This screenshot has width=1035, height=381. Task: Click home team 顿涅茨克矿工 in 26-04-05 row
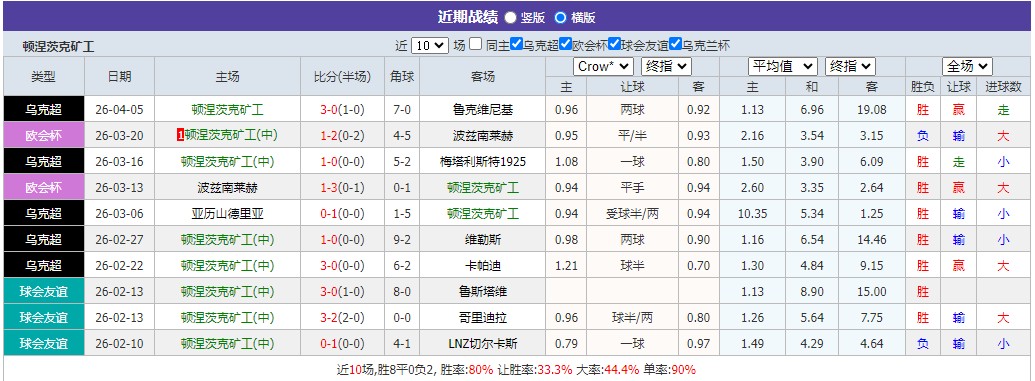(x=227, y=110)
